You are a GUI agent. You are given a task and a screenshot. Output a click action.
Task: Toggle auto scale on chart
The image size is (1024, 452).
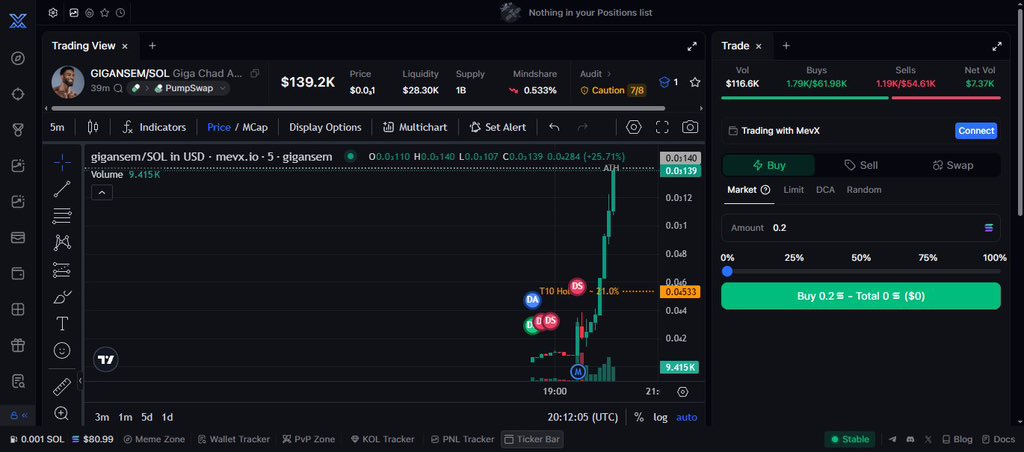pyautogui.click(x=686, y=417)
